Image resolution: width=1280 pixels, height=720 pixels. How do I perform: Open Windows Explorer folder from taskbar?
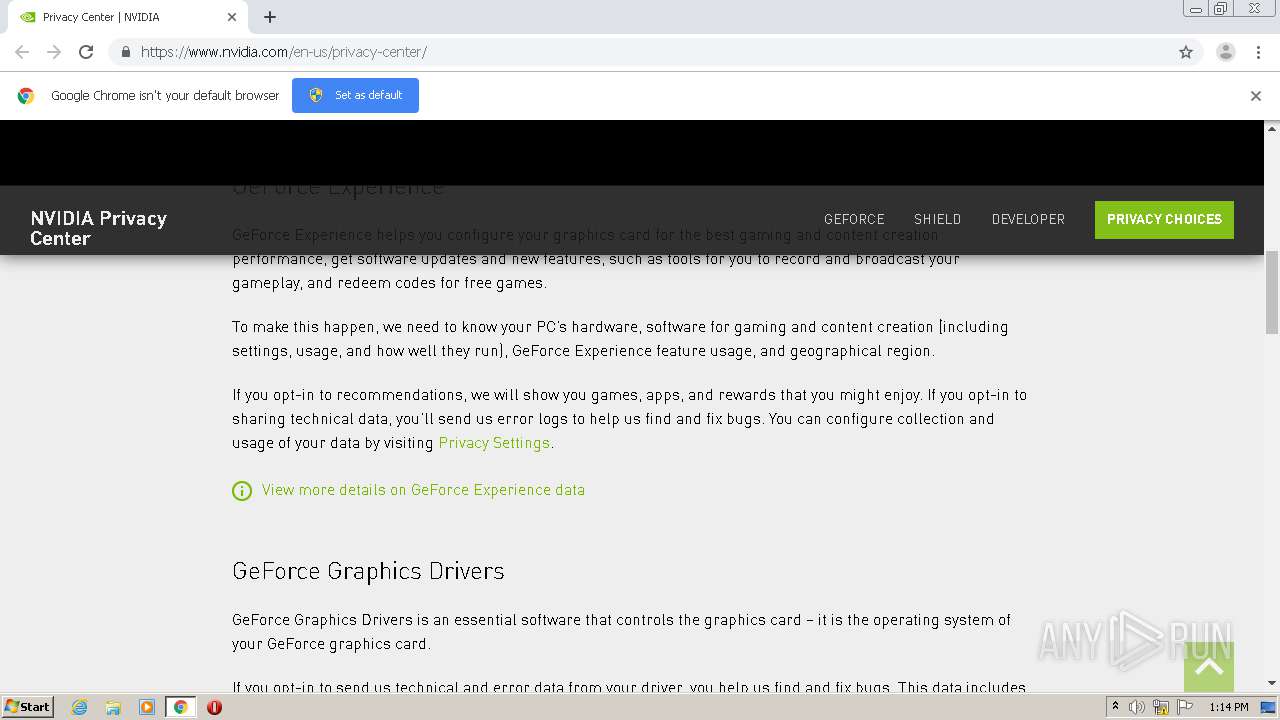point(113,707)
